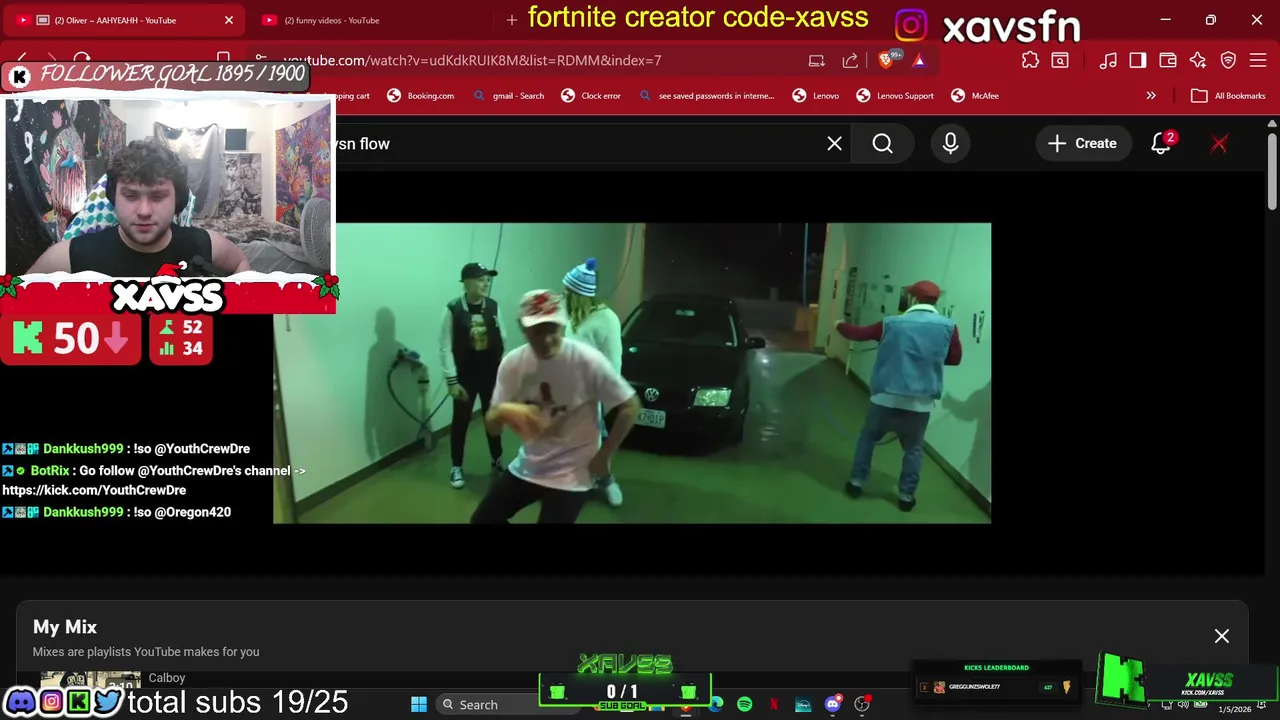This screenshot has width=1280, height=720.
Task: Open Brave VPN shield icon
Action: click(x=1228, y=61)
